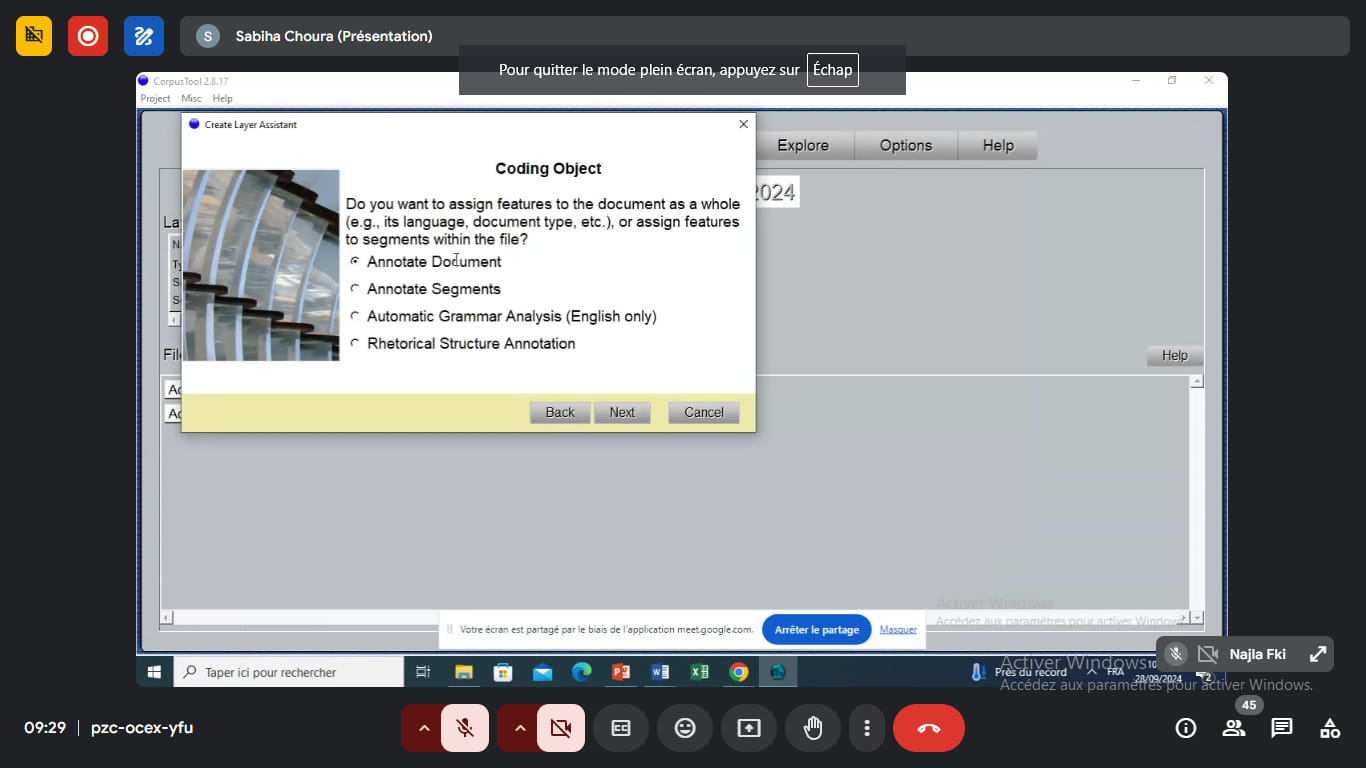Click the red recording indicator icon
The height and width of the screenshot is (768, 1366).
88,36
